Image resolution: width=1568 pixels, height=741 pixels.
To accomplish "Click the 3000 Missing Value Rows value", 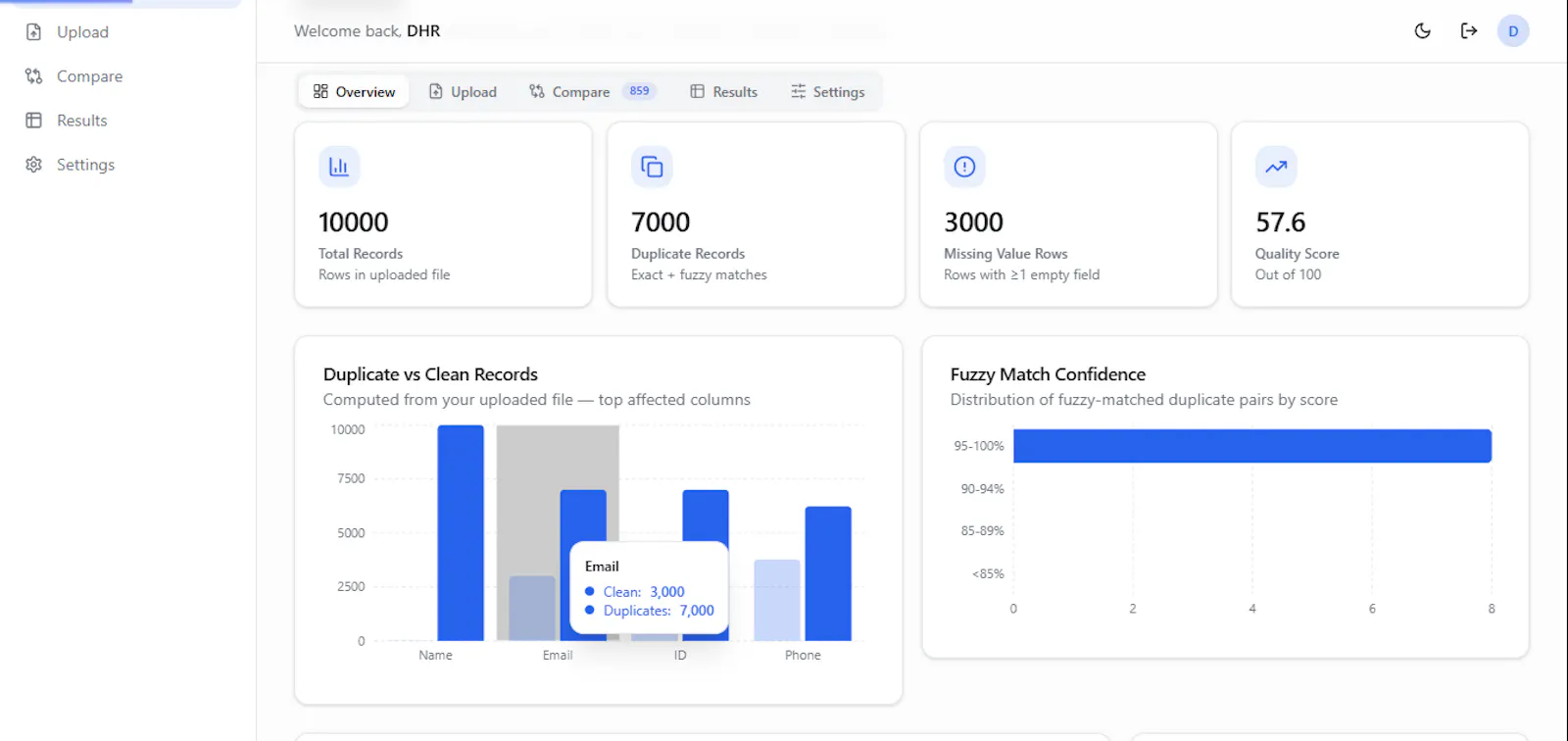I will [973, 222].
